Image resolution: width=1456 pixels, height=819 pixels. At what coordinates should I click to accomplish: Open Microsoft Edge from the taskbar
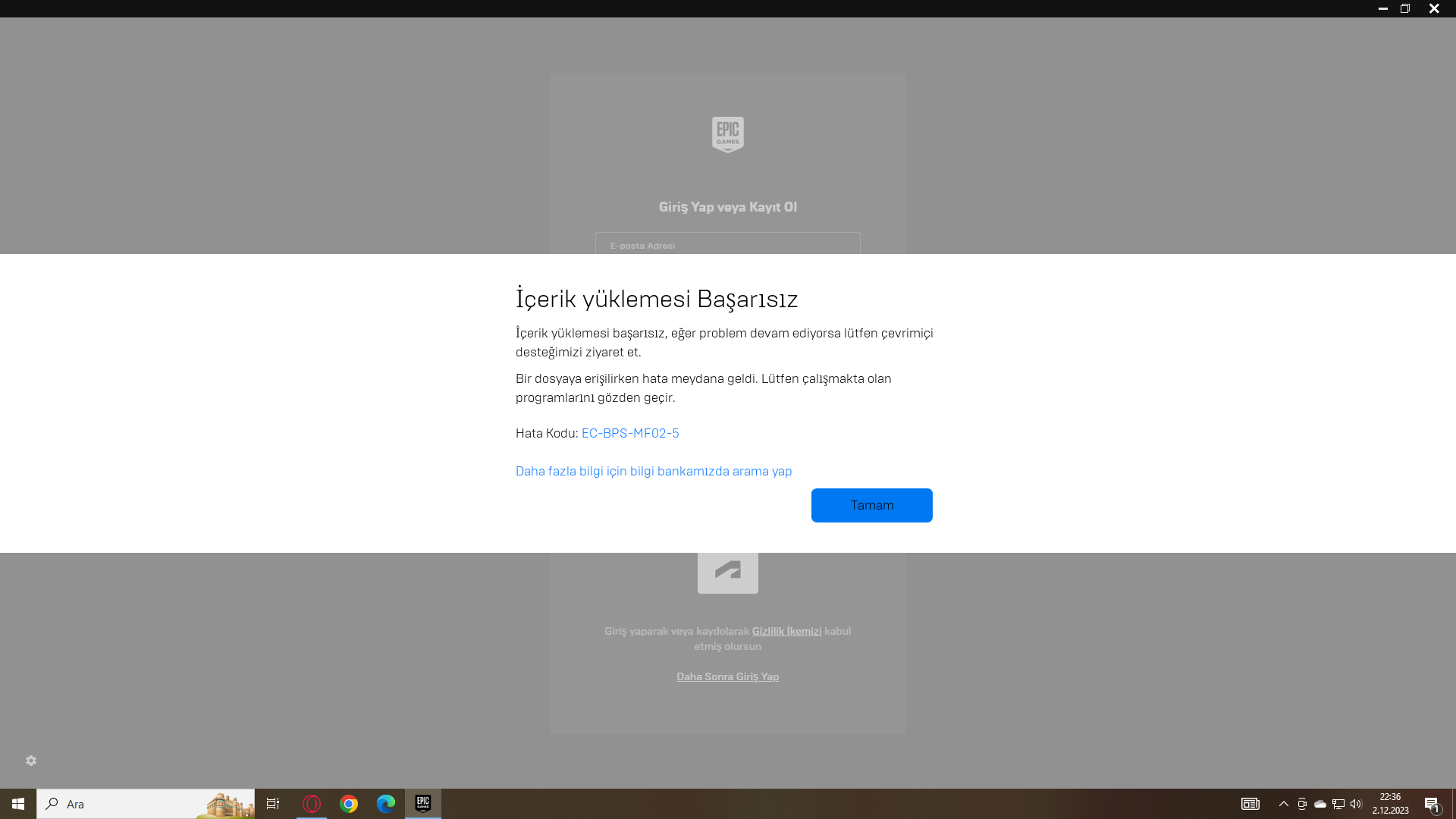coord(386,804)
